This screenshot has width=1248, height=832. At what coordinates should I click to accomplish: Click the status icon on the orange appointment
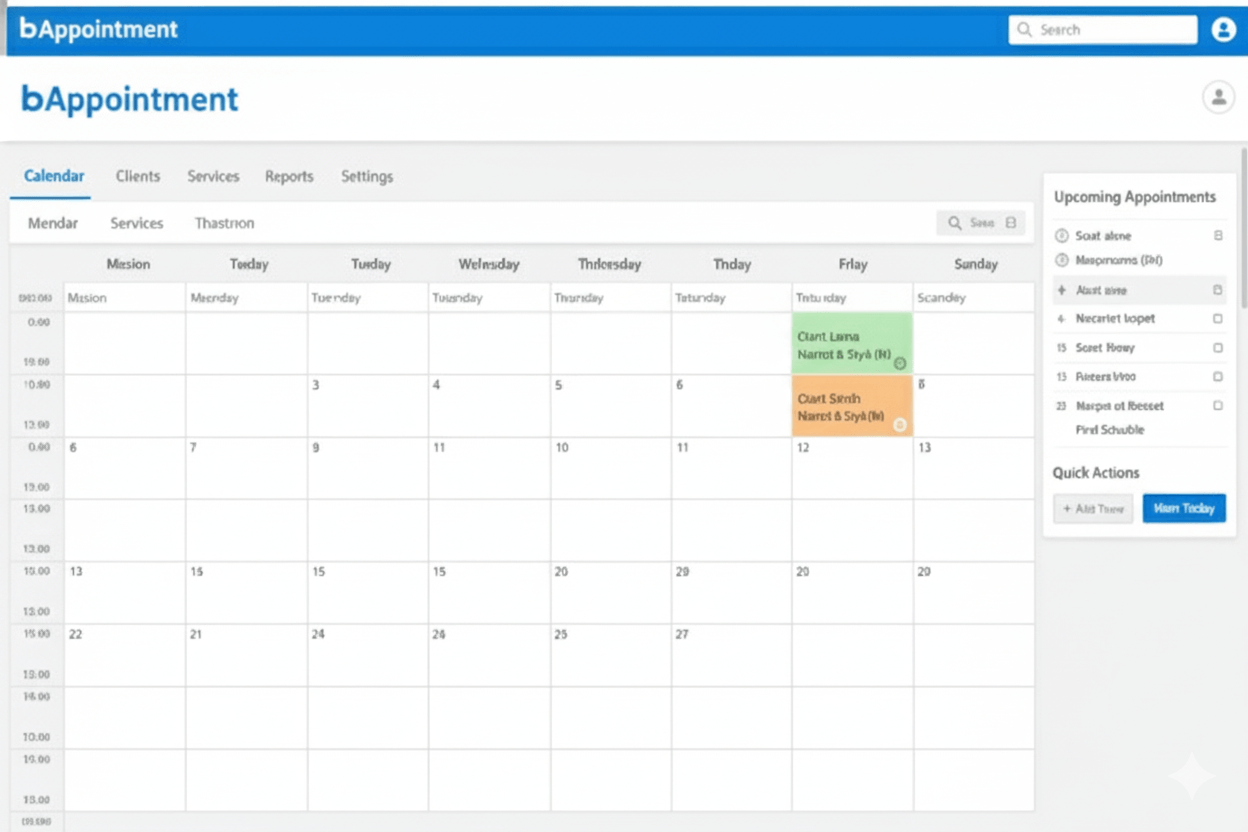coord(899,425)
